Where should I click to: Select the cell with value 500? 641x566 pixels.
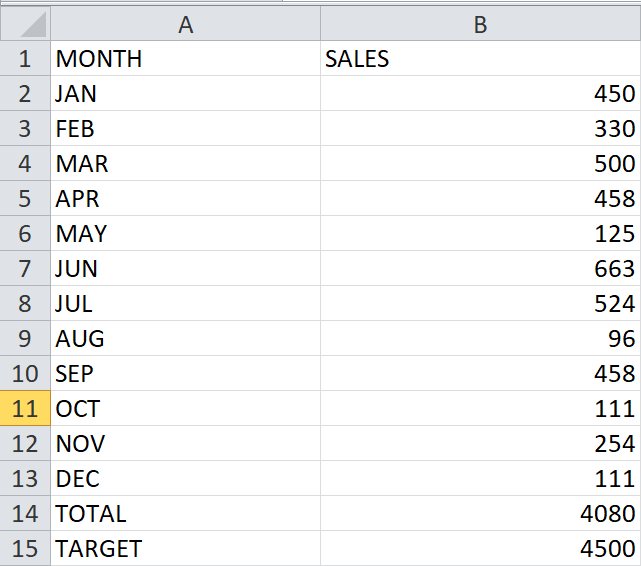[x=480, y=164]
